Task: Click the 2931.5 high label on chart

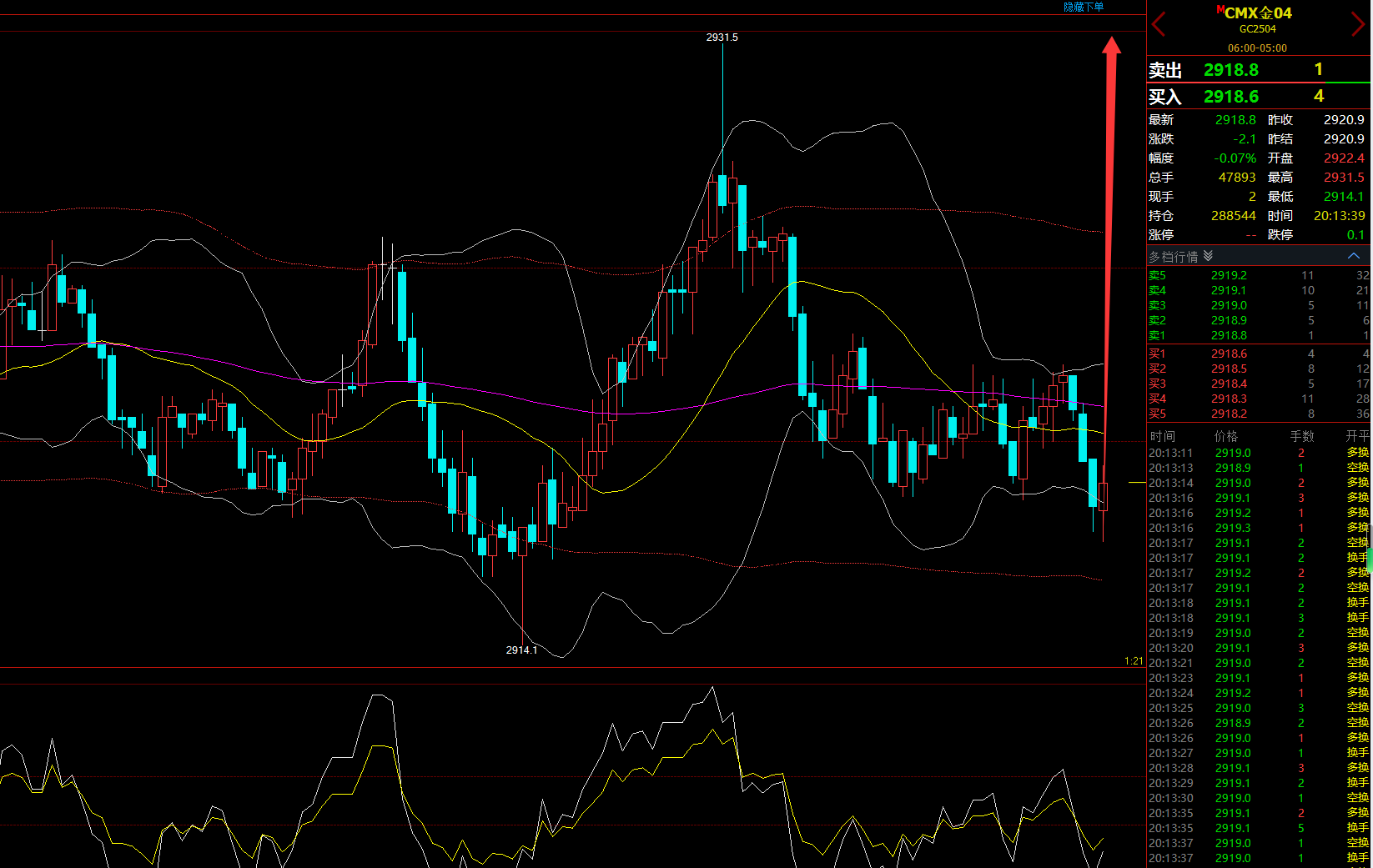Action: [722, 38]
